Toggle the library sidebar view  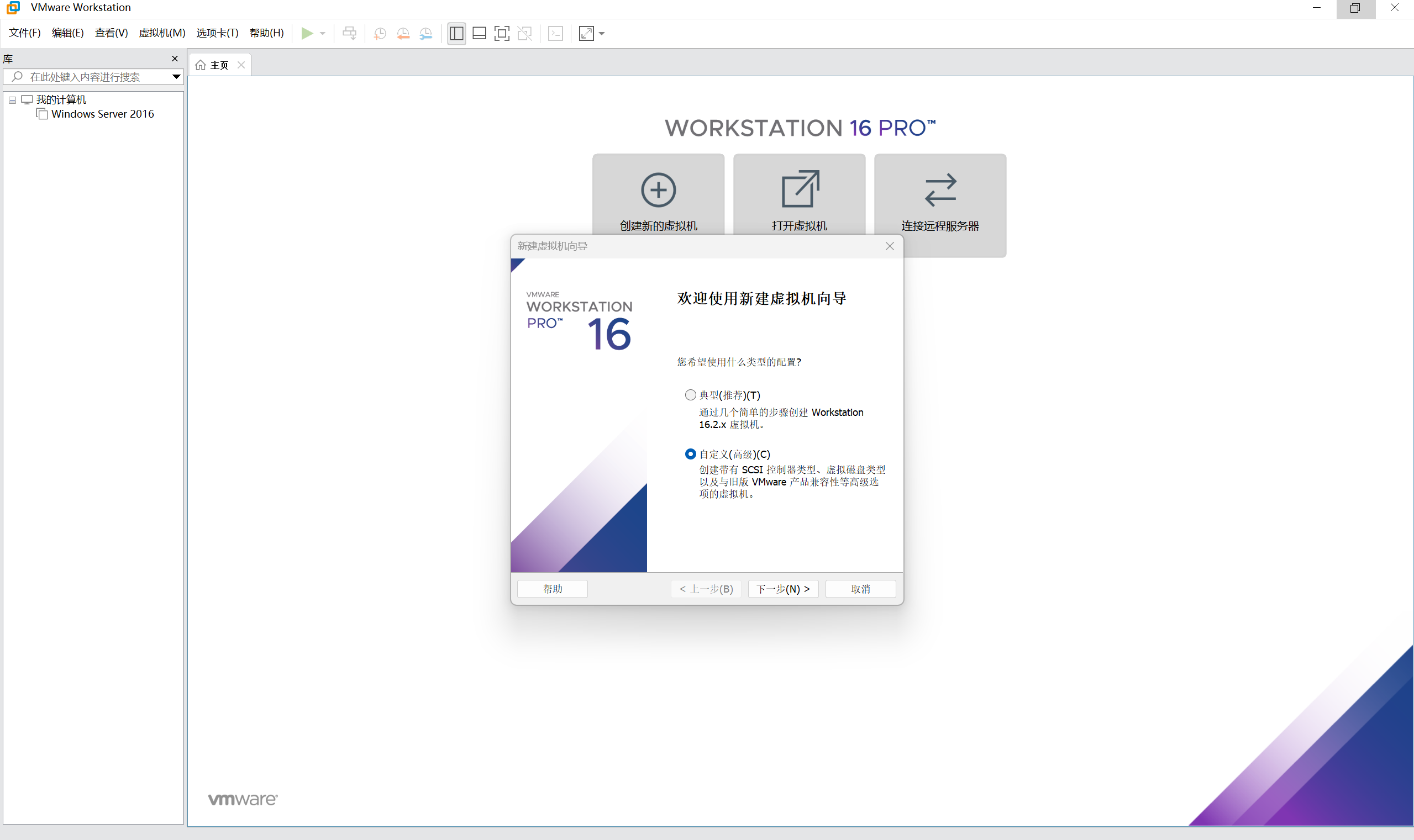[456, 33]
